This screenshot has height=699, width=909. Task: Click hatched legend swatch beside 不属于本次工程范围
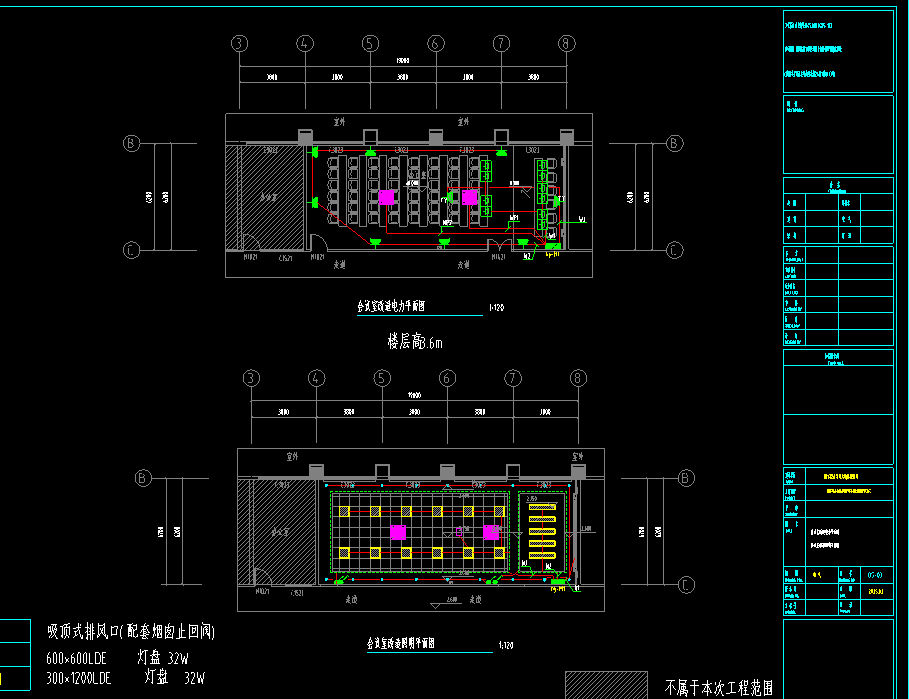(606, 685)
